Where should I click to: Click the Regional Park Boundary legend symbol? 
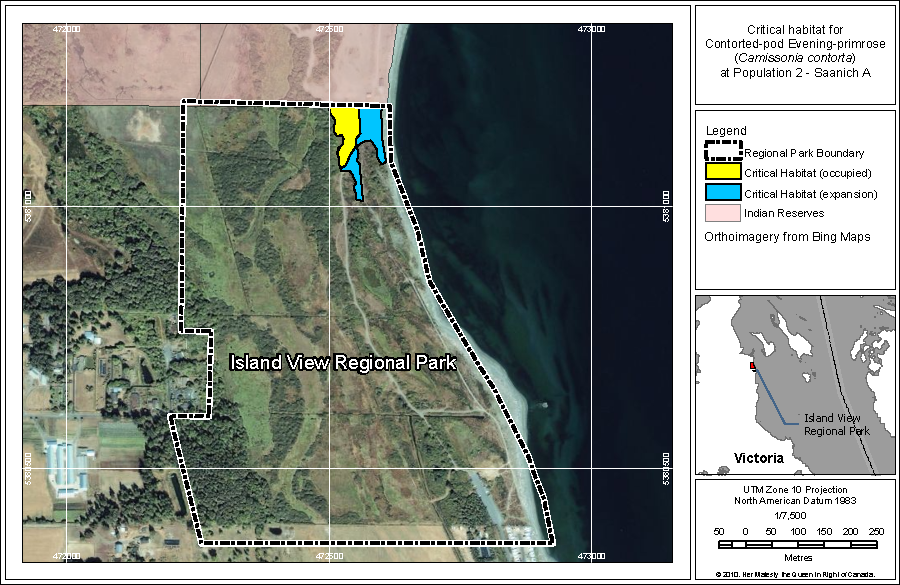tap(722, 152)
